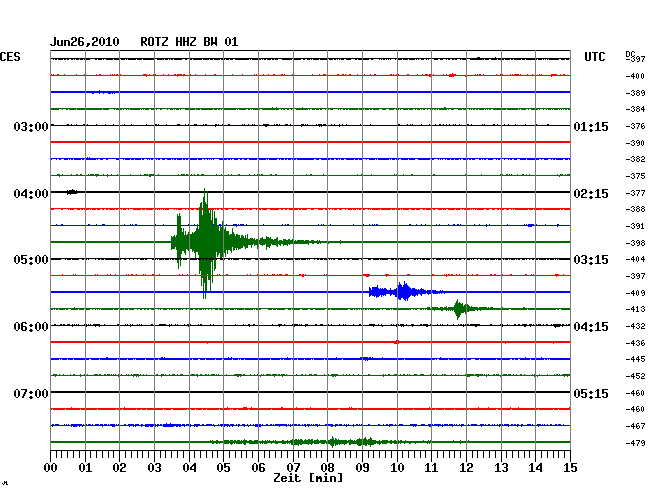Click the DC offset value -432
This screenshot has width=650, height=494.
pyautogui.click(x=635, y=327)
